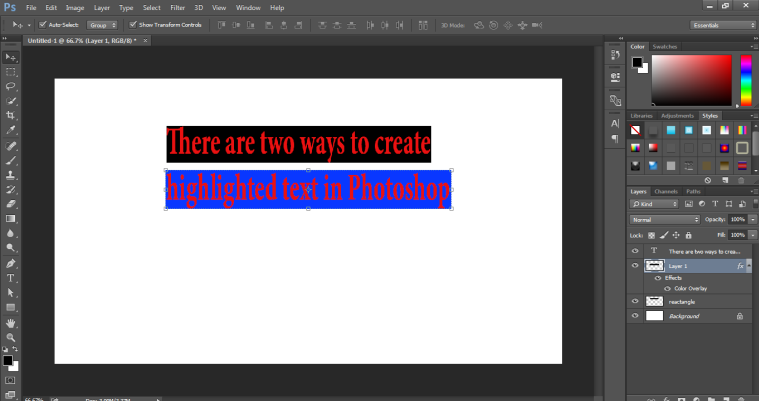Image resolution: width=759 pixels, height=401 pixels.
Task: Switch to the Channels tab
Action: click(x=666, y=192)
